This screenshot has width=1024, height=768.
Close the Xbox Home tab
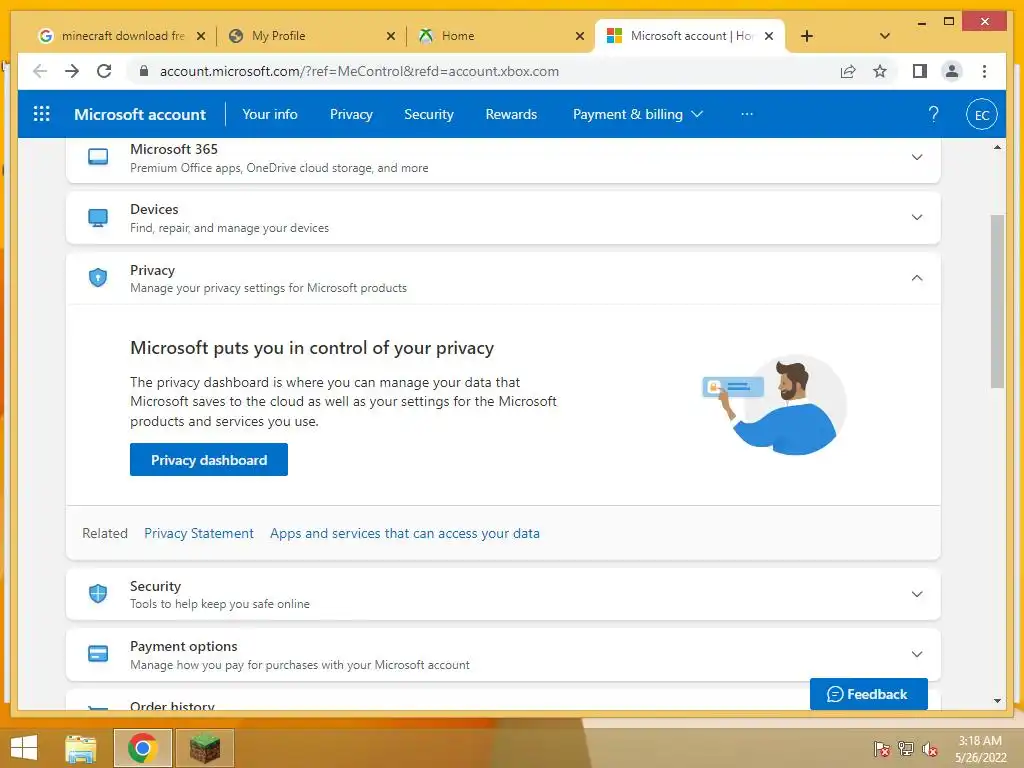(x=580, y=36)
